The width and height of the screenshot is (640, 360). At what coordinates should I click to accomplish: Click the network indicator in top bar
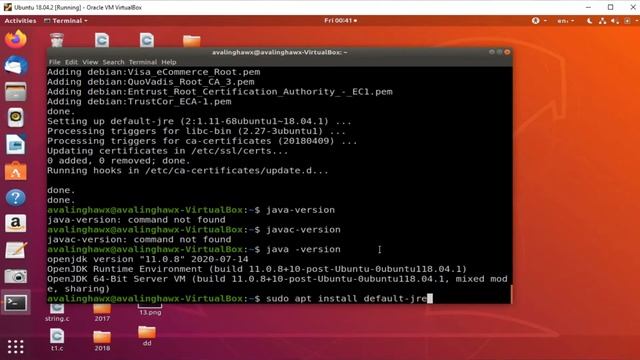pyautogui.click(x=602, y=20)
